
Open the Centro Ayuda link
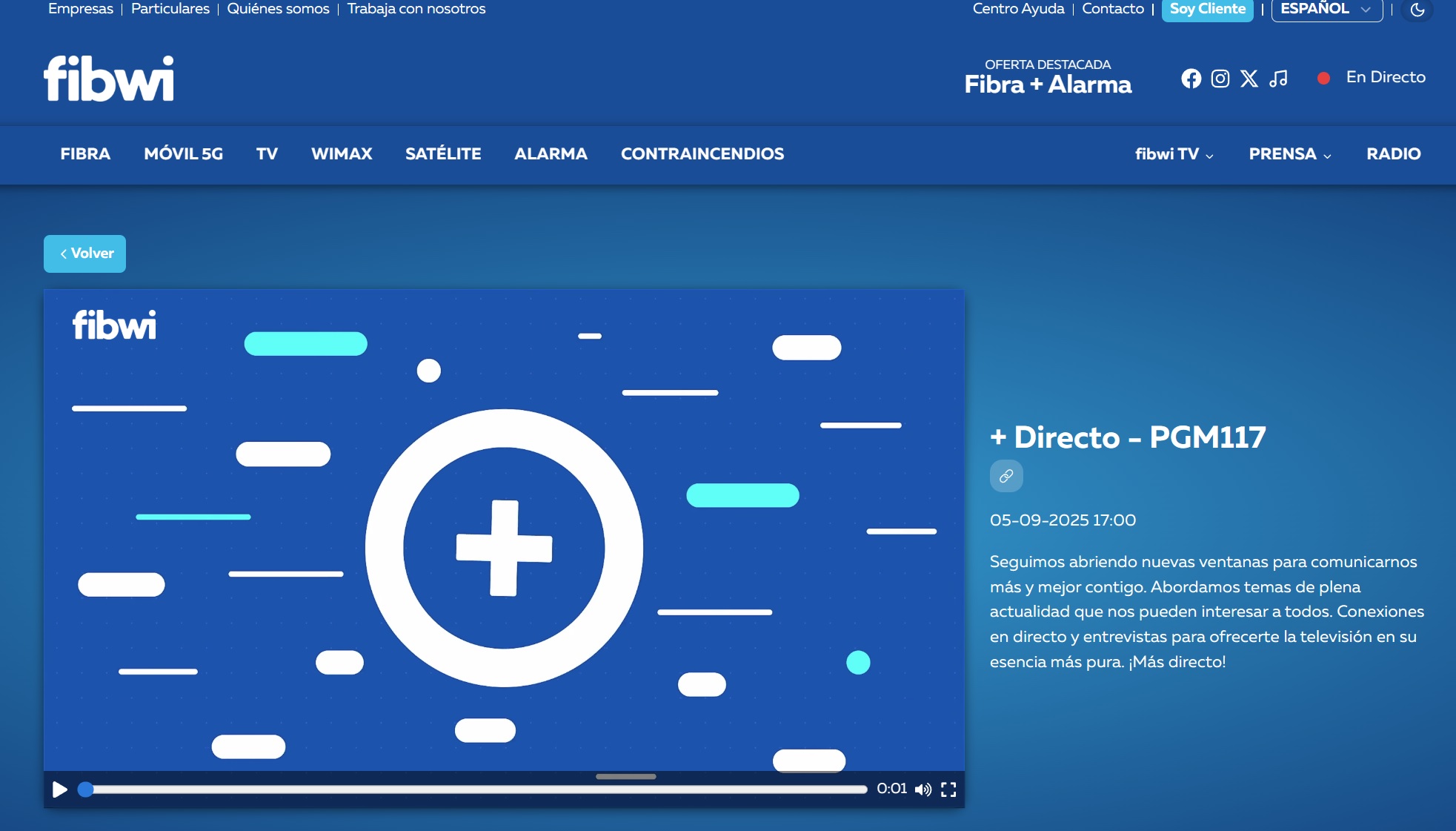coord(1018,9)
